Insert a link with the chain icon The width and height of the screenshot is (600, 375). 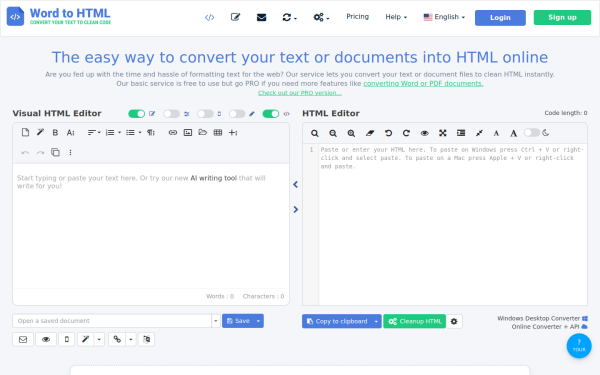tap(173, 132)
